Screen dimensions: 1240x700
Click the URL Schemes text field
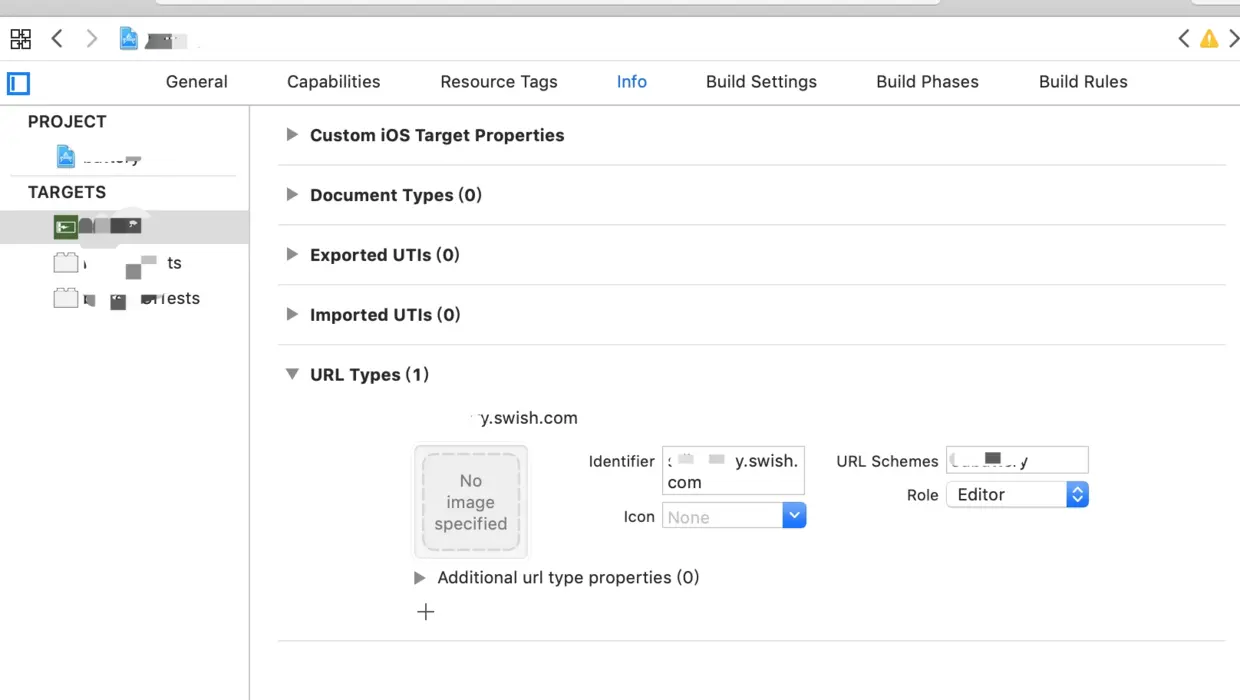(1017, 460)
